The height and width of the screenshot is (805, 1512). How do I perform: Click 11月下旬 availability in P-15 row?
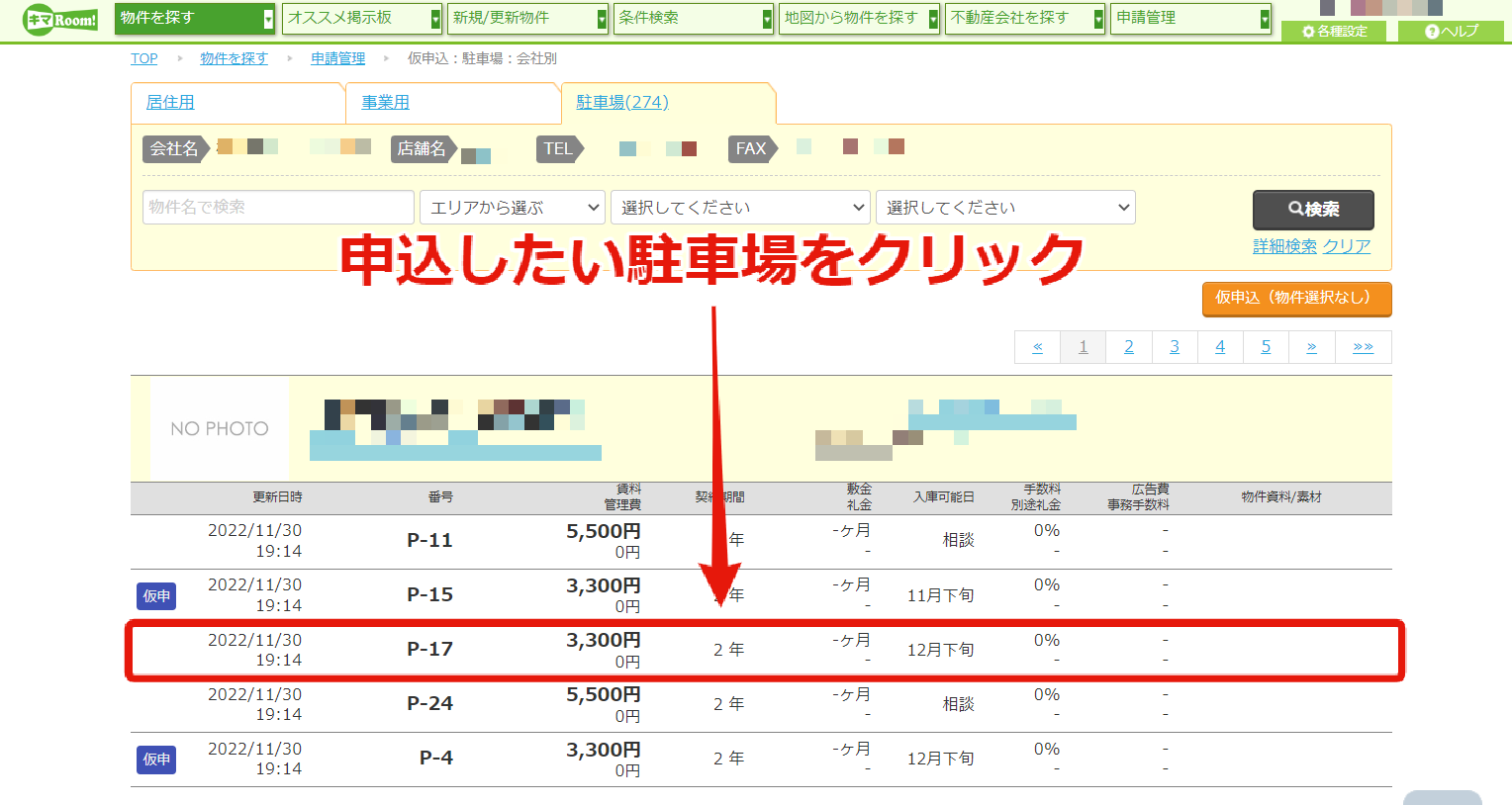click(x=940, y=595)
